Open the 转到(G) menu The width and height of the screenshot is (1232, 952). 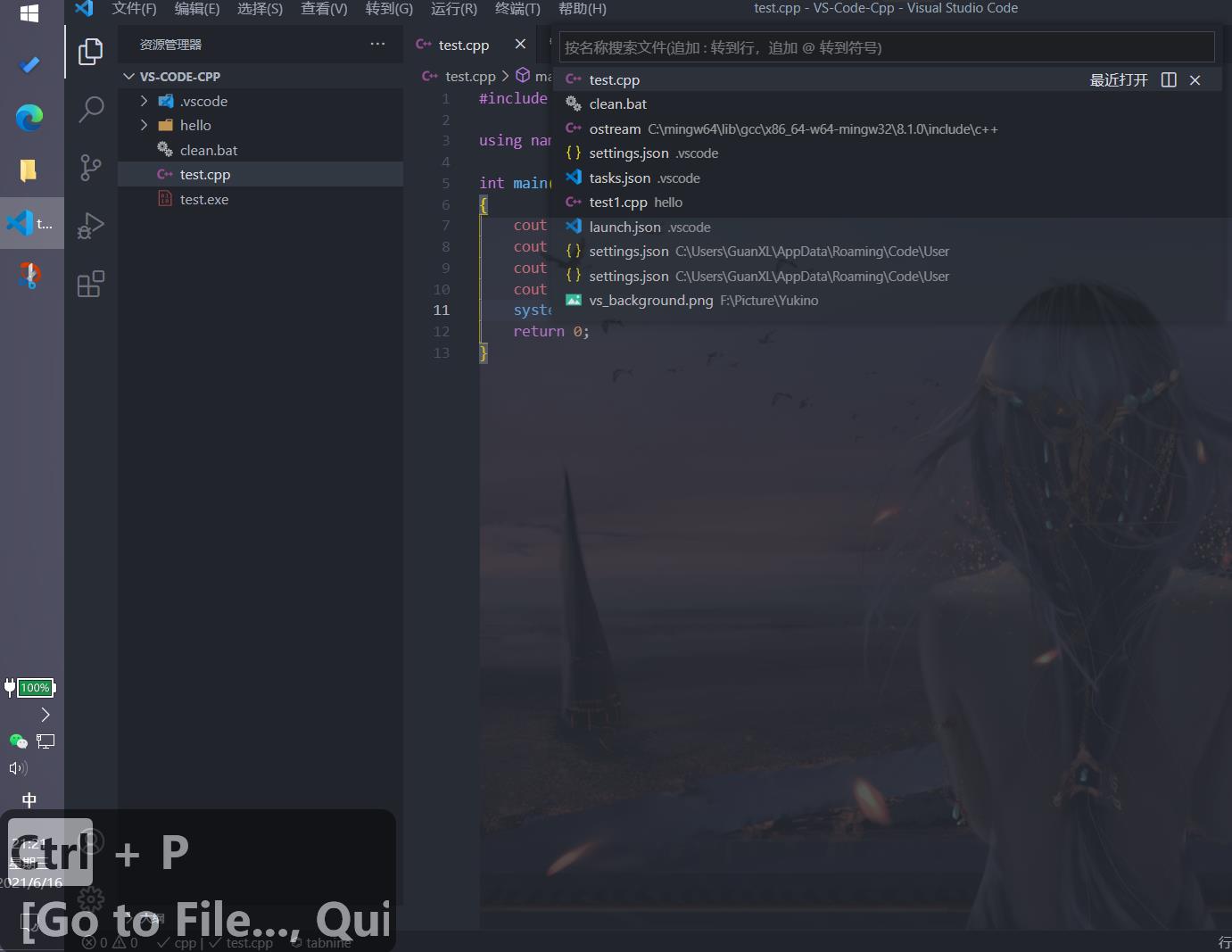(389, 9)
